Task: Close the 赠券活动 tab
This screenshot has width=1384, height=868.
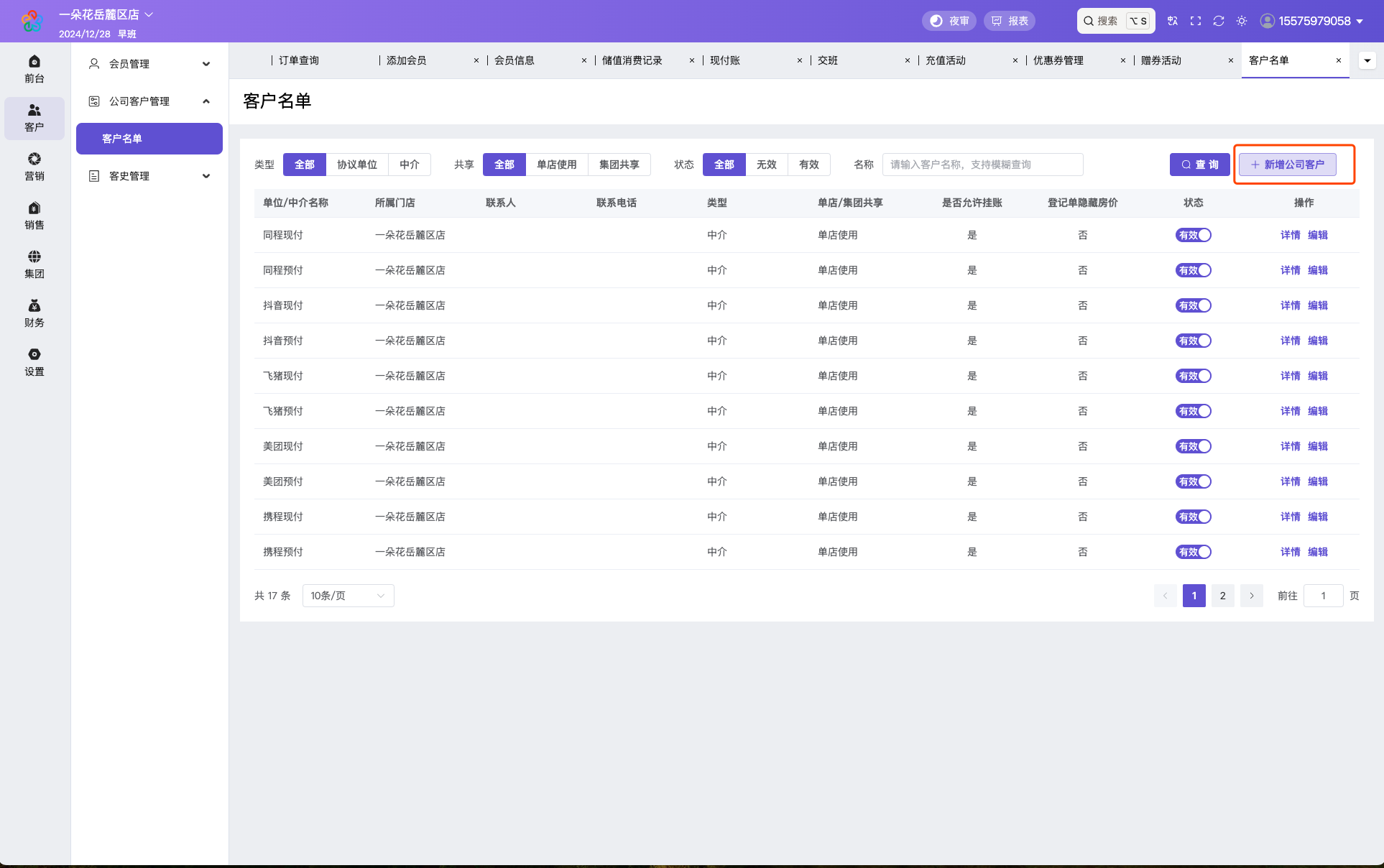Action: coord(1231,60)
